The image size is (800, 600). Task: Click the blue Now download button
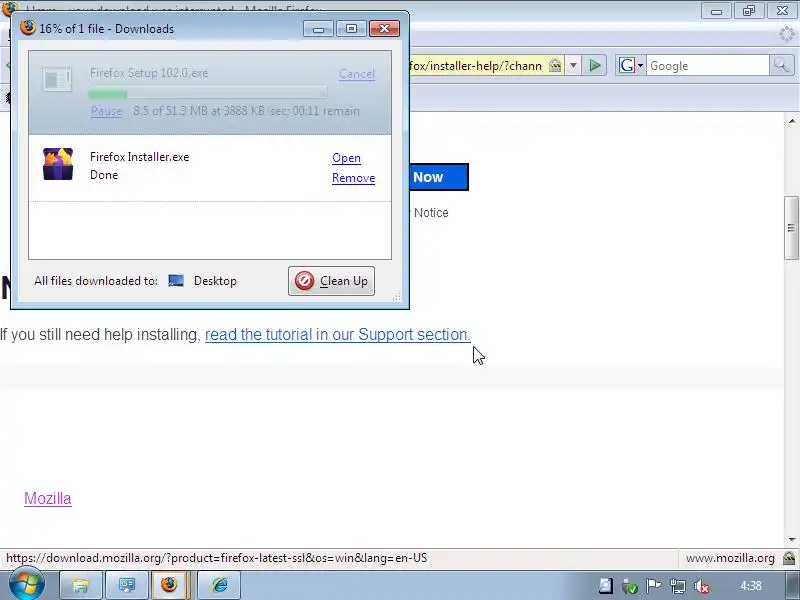(x=439, y=177)
